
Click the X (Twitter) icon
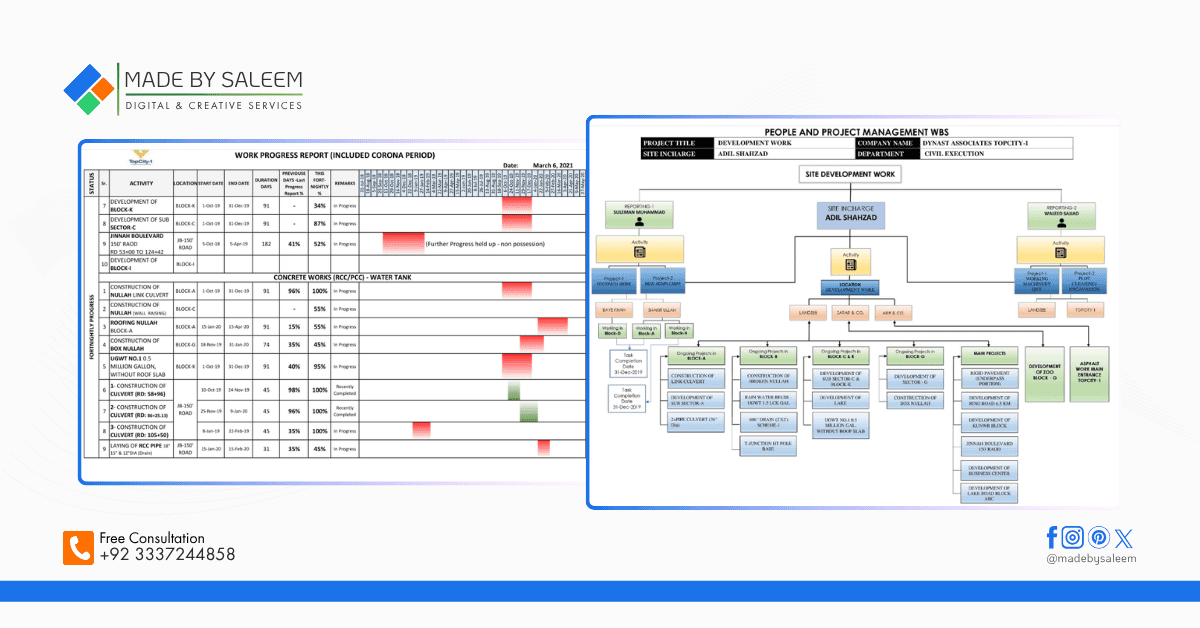pos(1124,538)
